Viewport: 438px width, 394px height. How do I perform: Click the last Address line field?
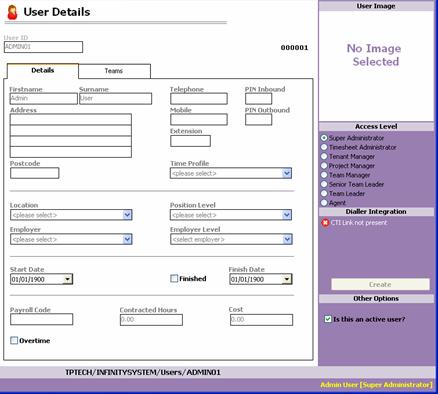71,152
